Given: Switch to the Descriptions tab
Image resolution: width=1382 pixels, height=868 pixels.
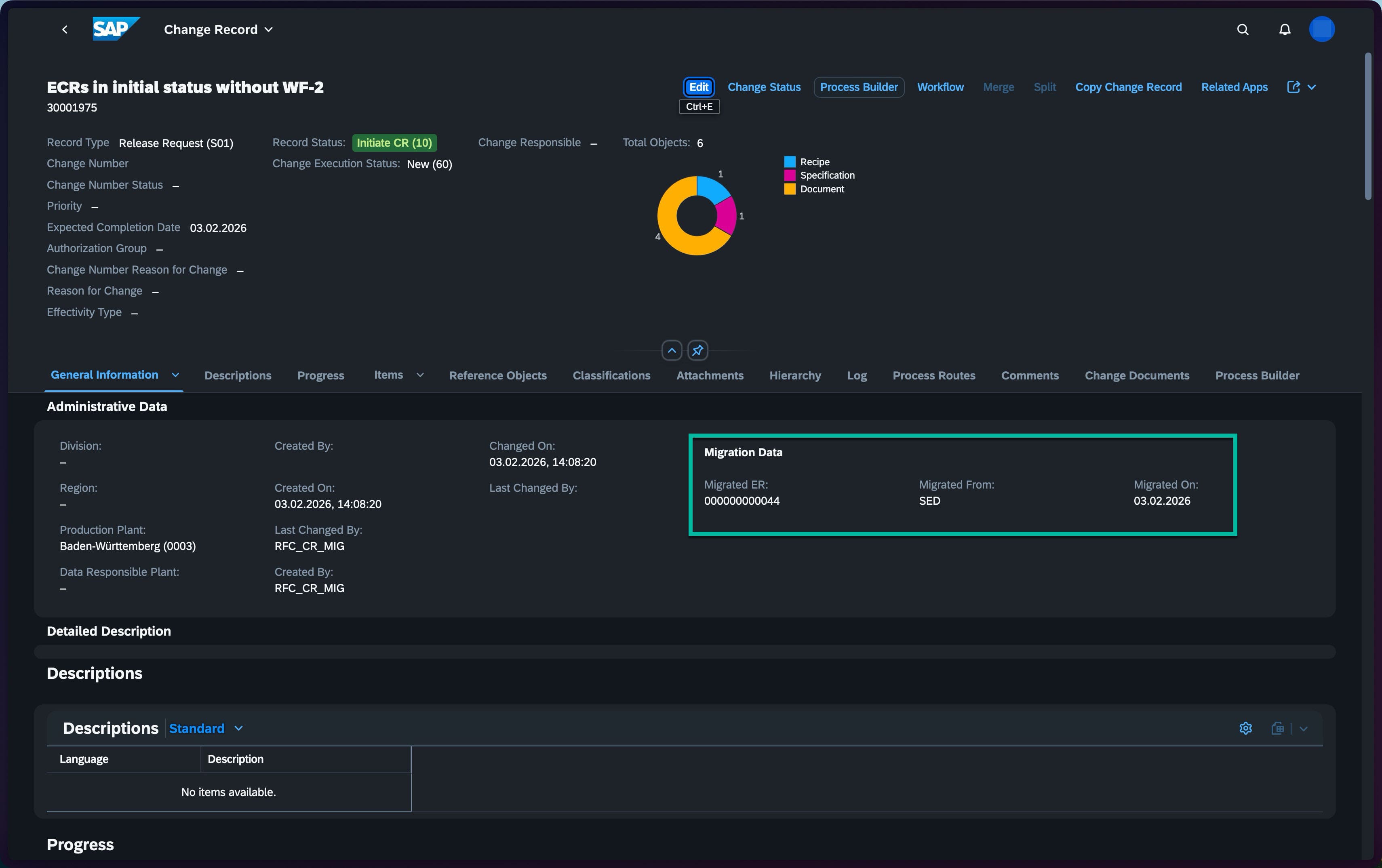Looking at the screenshot, I should (238, 375).
